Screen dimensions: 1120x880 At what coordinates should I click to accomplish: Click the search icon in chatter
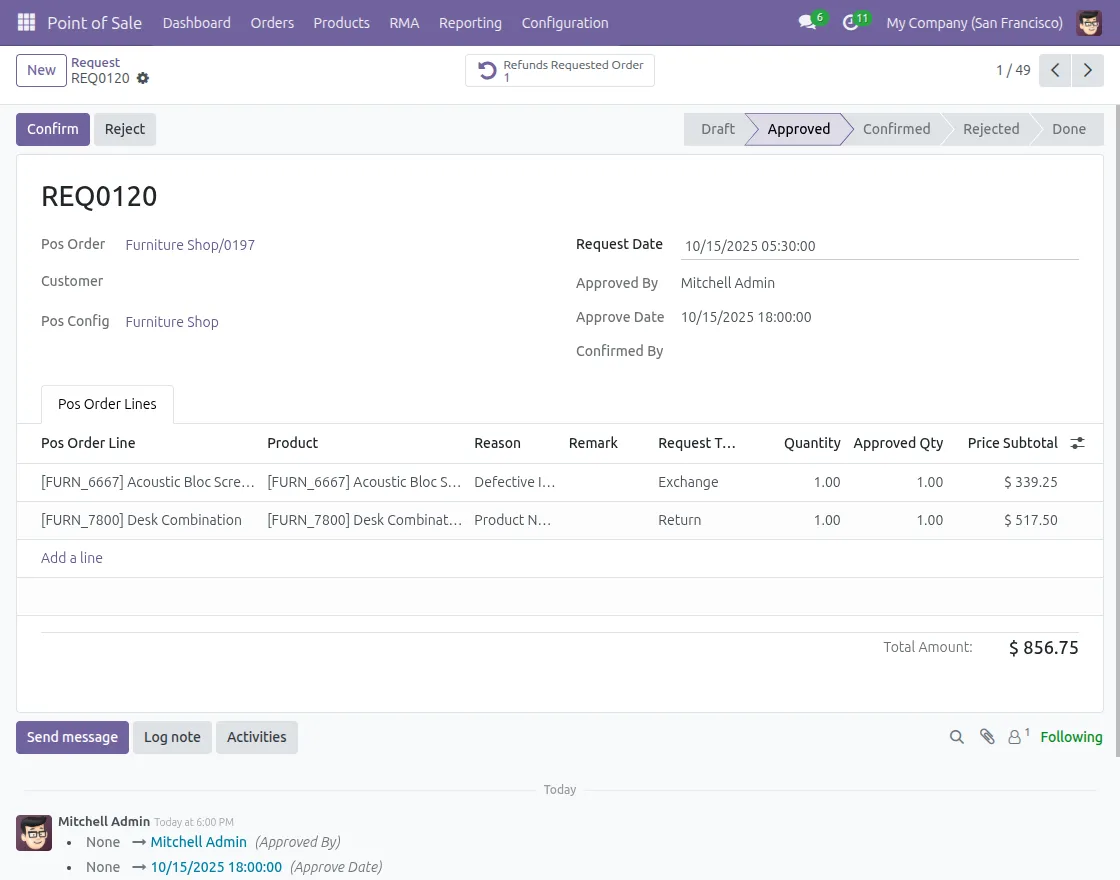[957, 737]
